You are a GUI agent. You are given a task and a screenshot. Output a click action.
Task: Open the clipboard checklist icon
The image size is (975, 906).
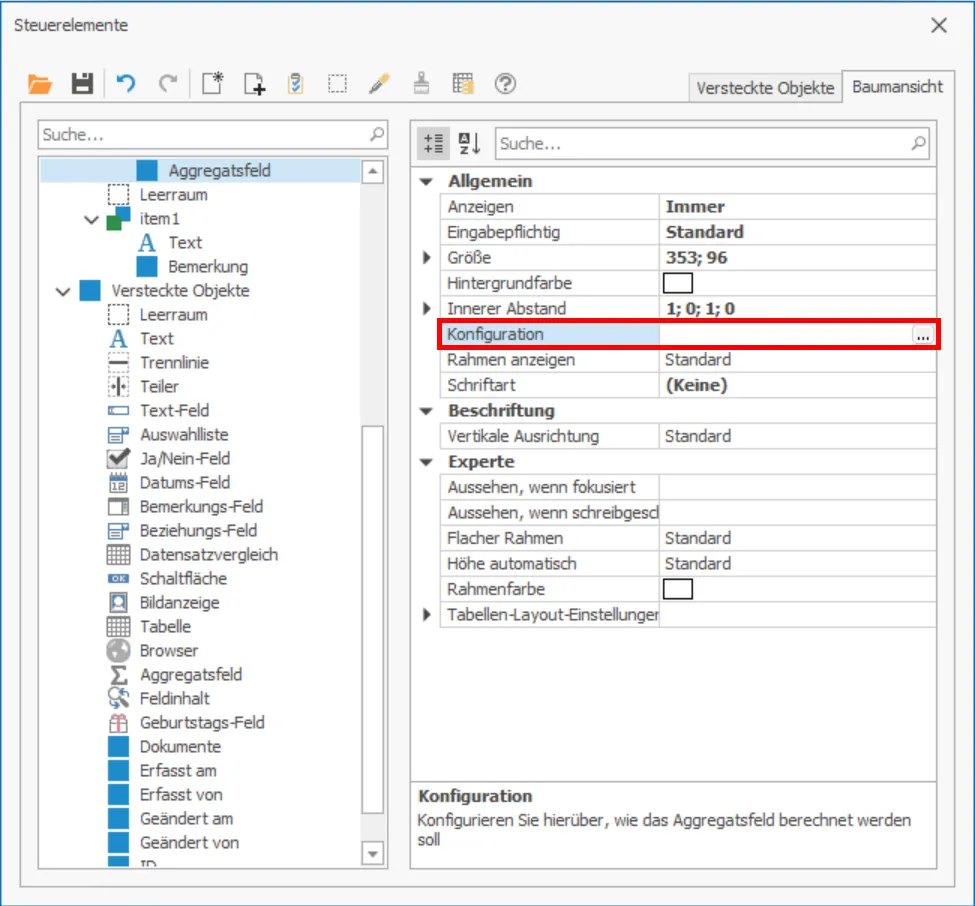click(x=296, y=83)
